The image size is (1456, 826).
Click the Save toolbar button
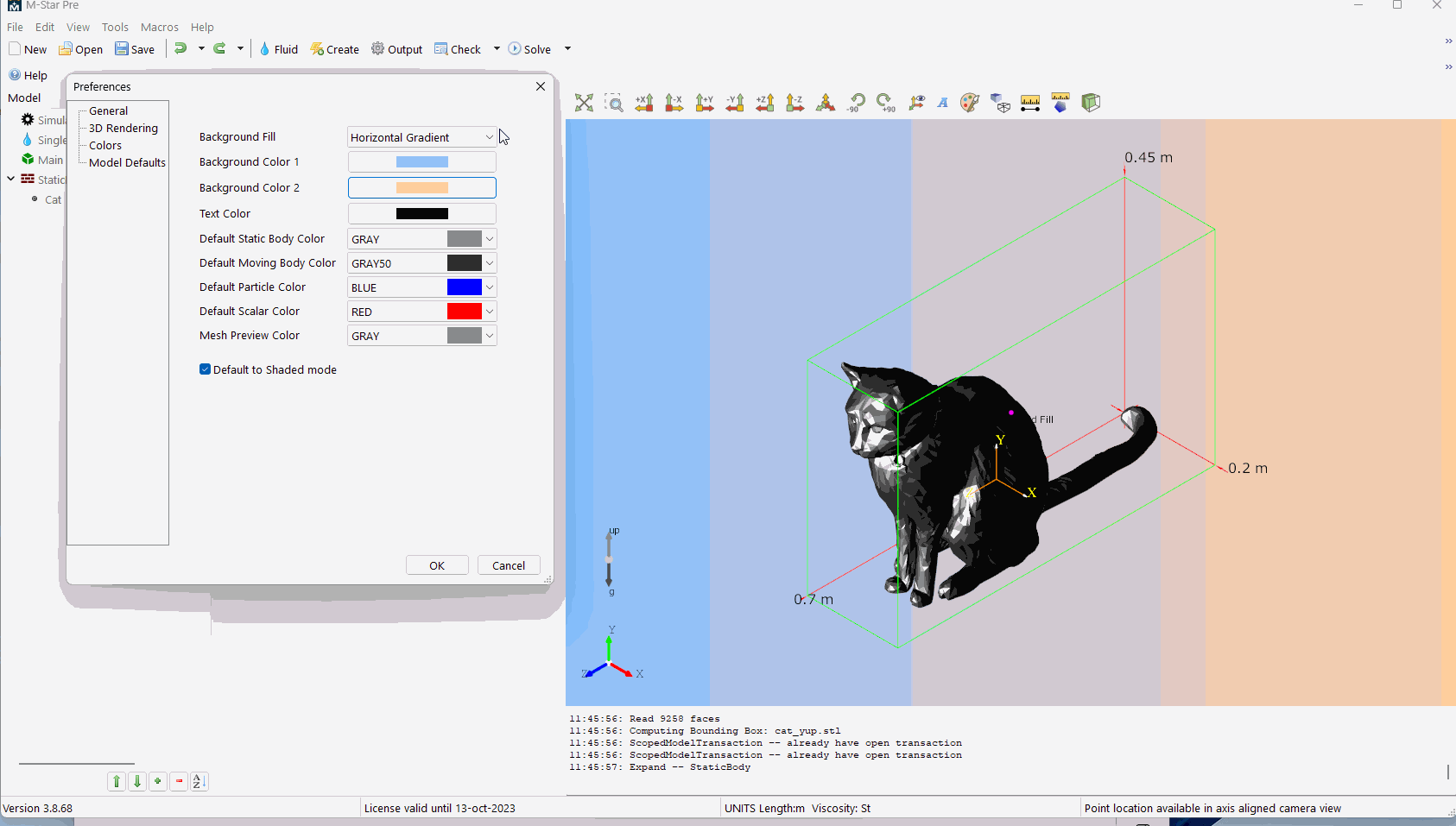135,49
